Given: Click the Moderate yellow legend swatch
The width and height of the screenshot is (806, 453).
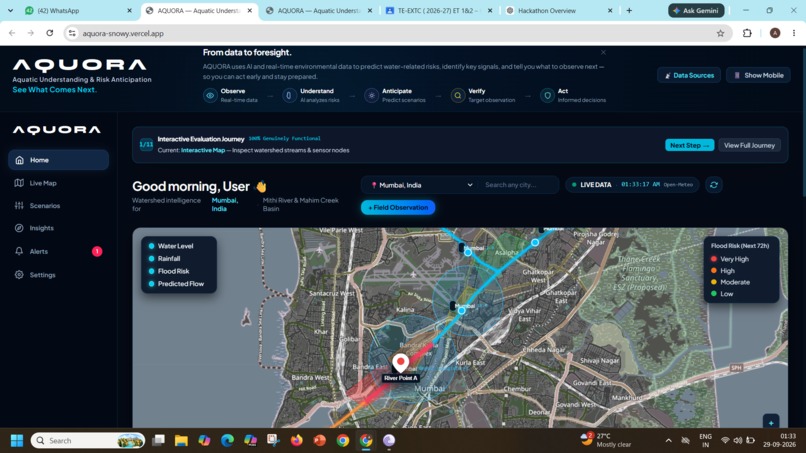Looking at the screenshot, I should [713, 282].
